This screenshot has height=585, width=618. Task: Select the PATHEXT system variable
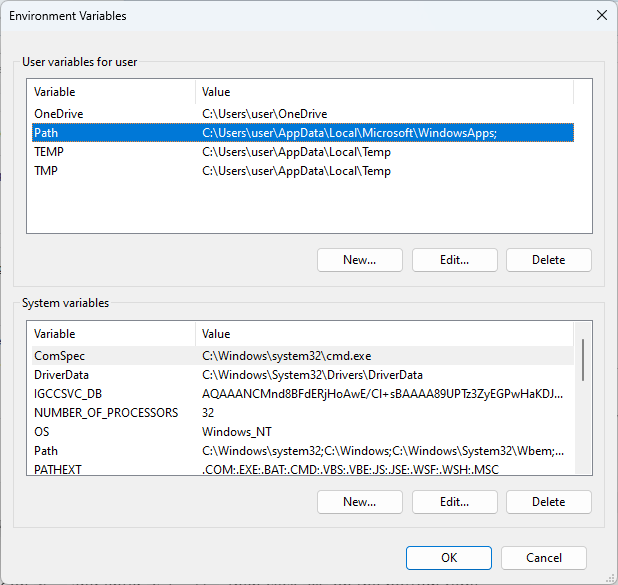click(x=303, y=469)
